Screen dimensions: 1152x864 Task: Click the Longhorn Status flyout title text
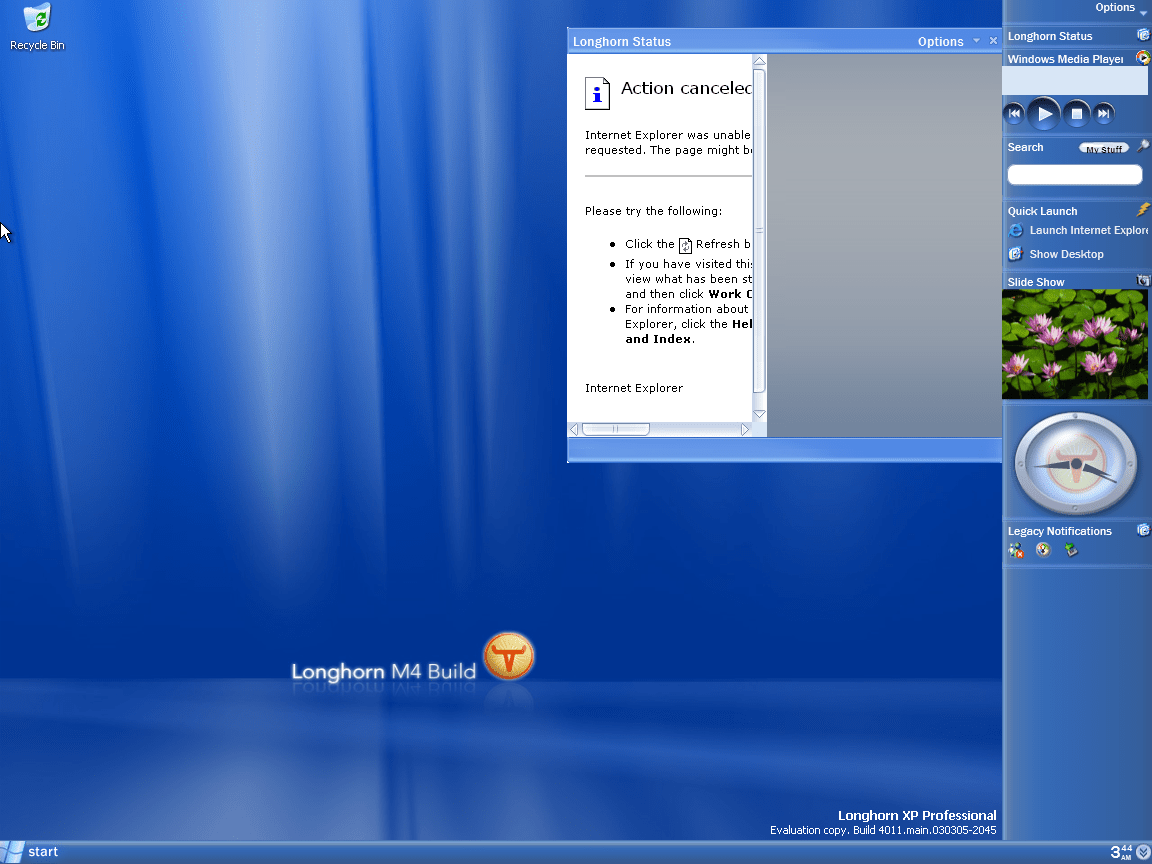pos(622,42)
